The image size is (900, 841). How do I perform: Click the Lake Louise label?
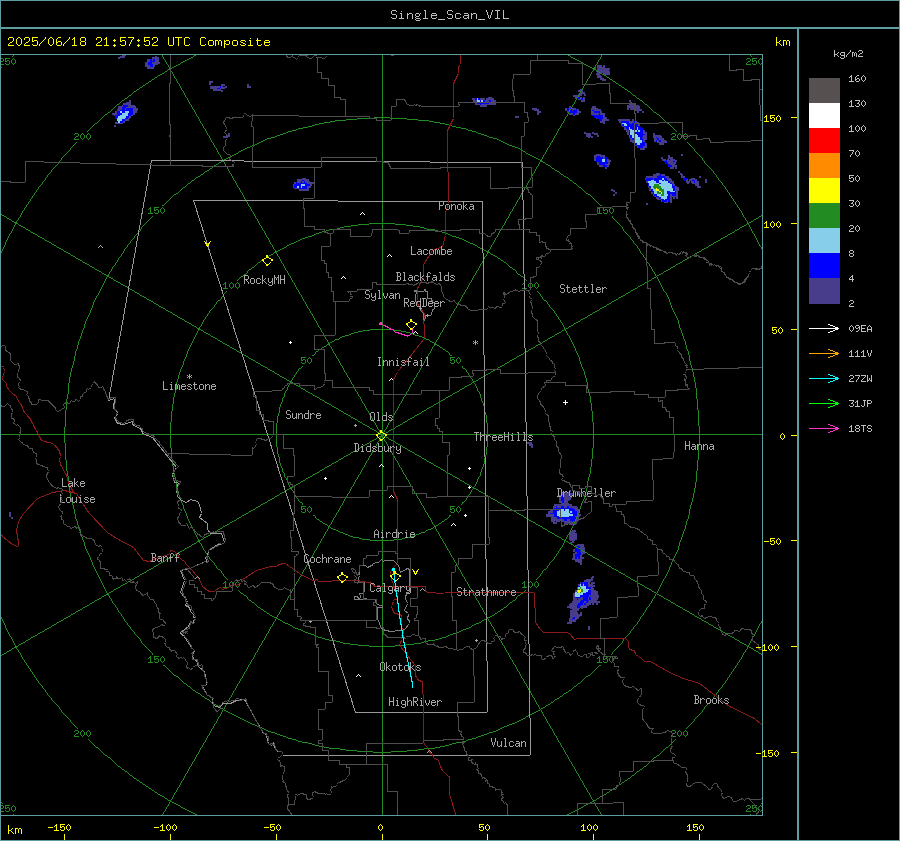coord(77,491)
